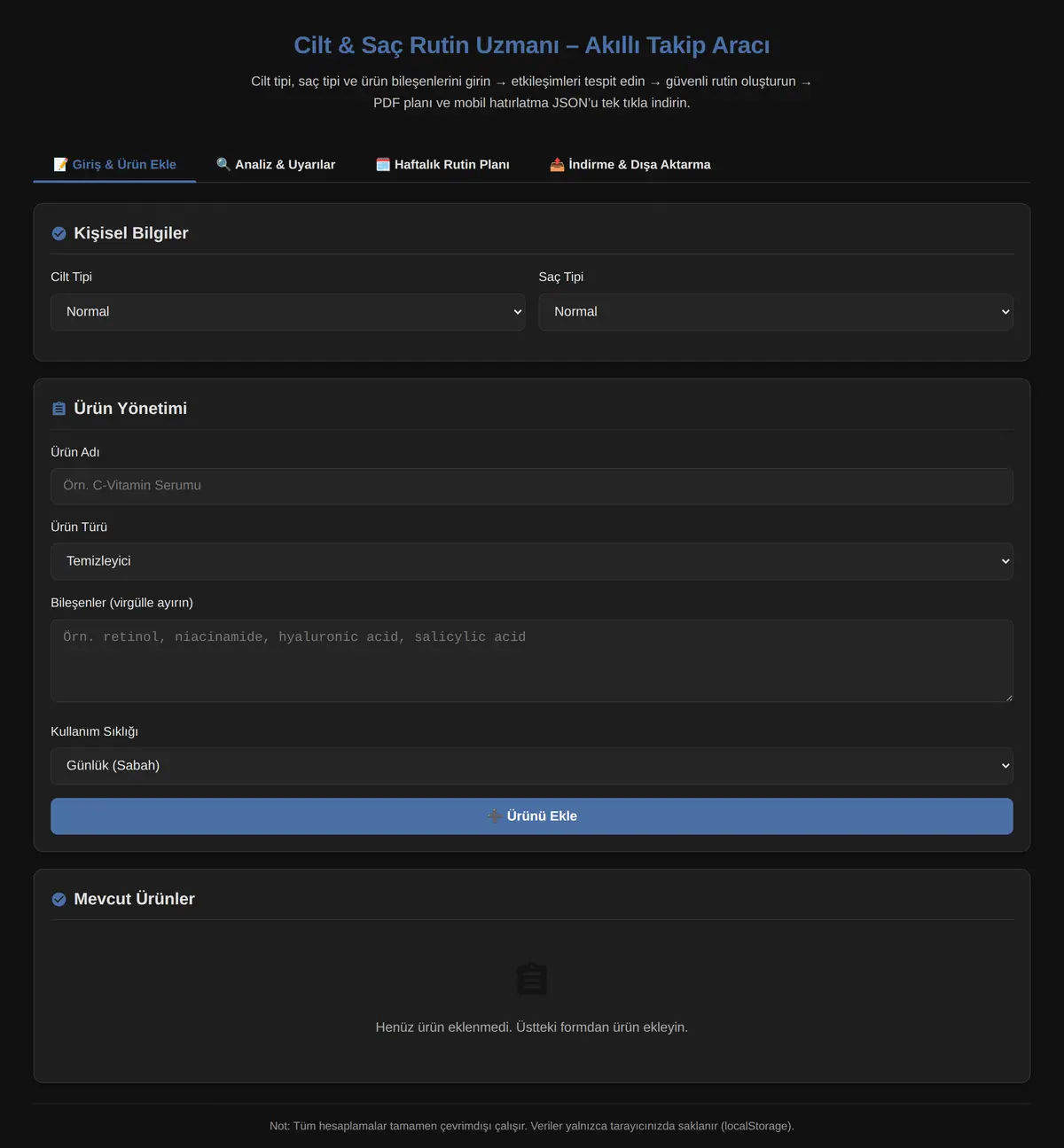Click the subtitle describing the PDF plan download
1064x1148 pixels.
(x=532, y=92)
